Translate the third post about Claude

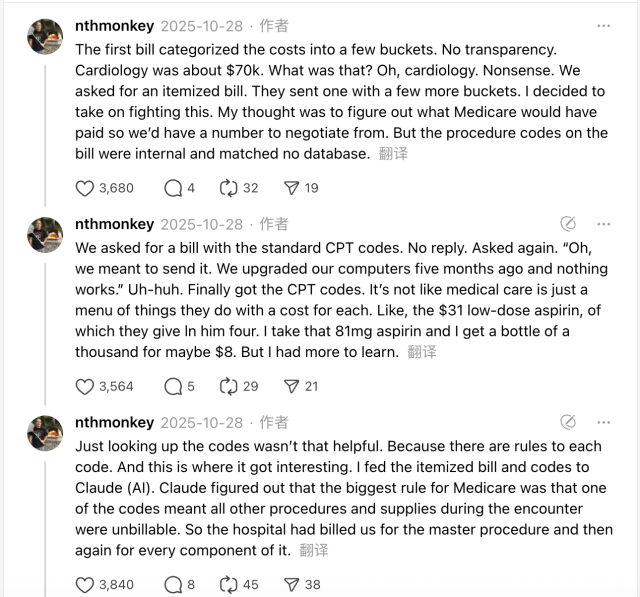[x=314, y=550]
